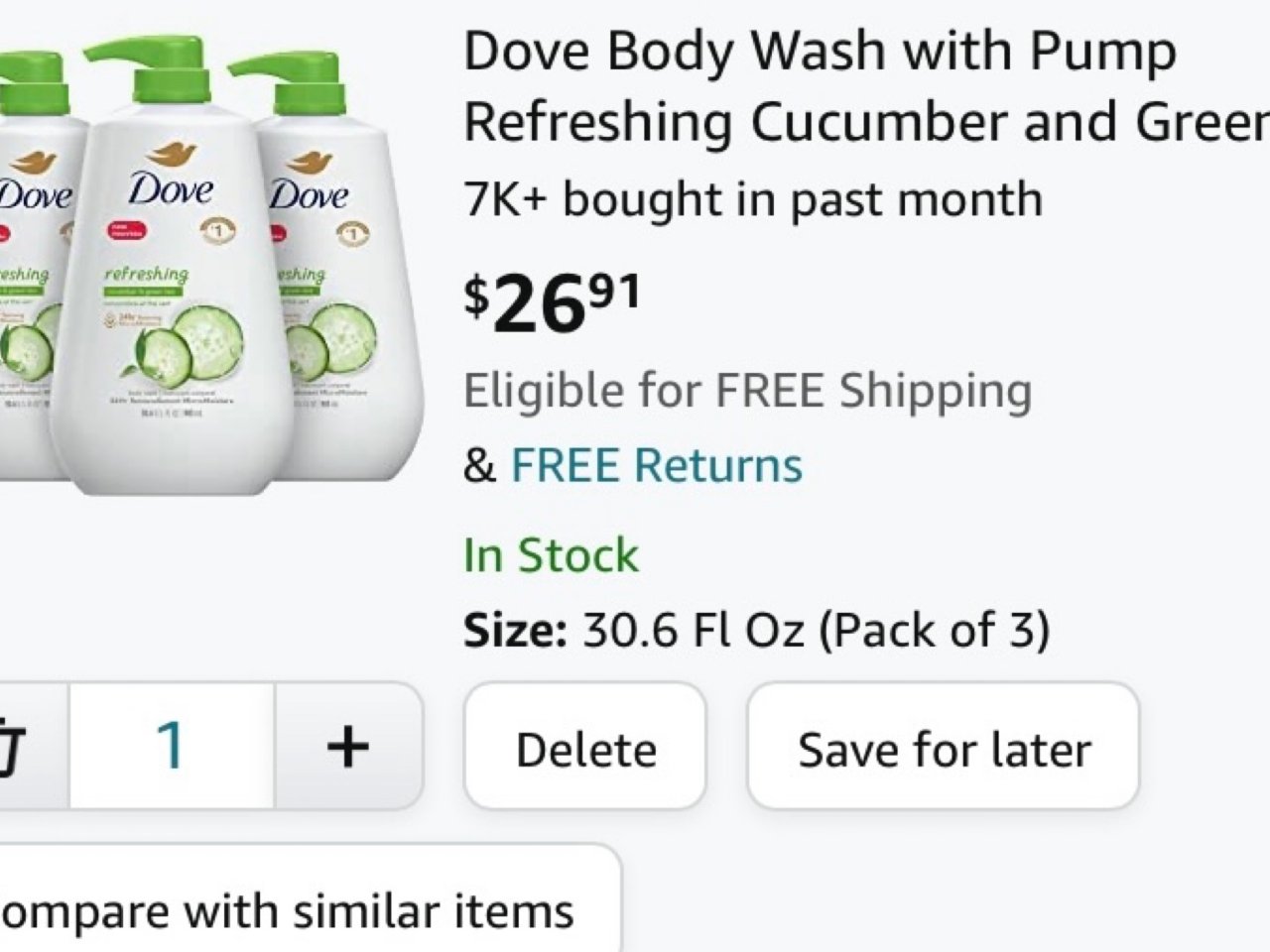Click the 7K+ bought in past month text
Image resolution: width=1270 pixels, height=952 pixels.
coord(752,198)
